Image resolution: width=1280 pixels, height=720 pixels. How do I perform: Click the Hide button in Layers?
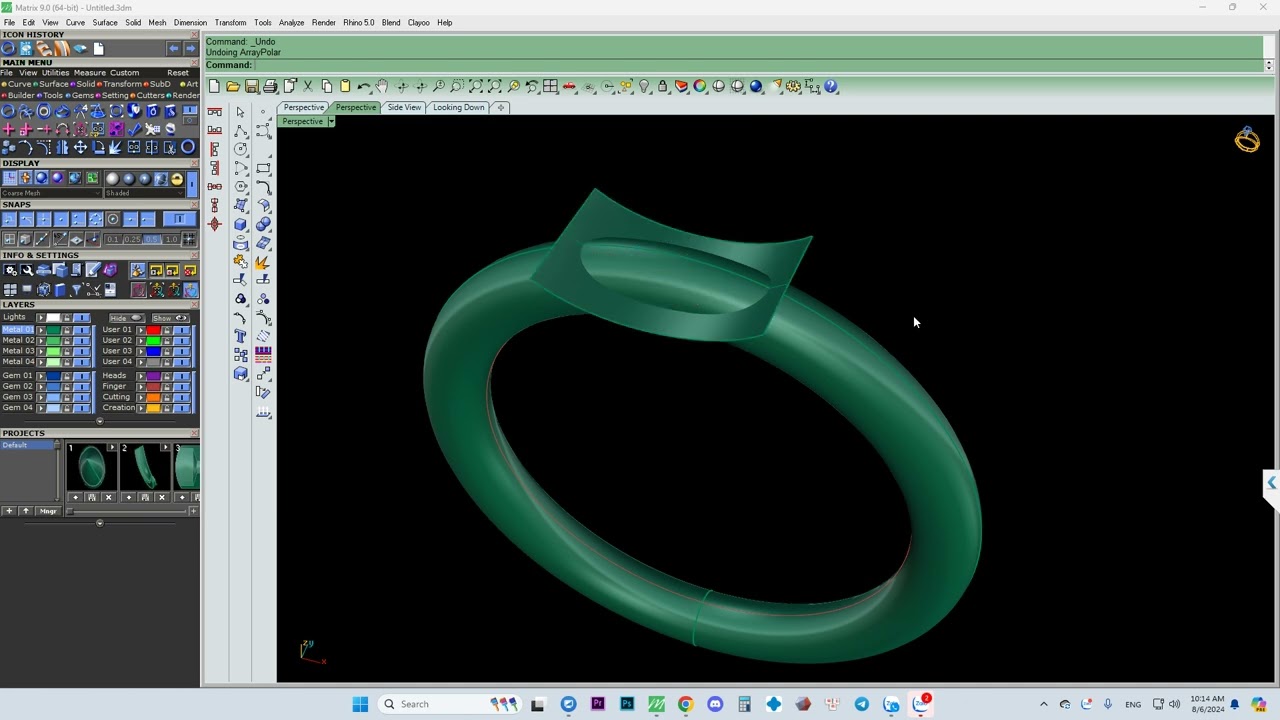click(127, 318)
